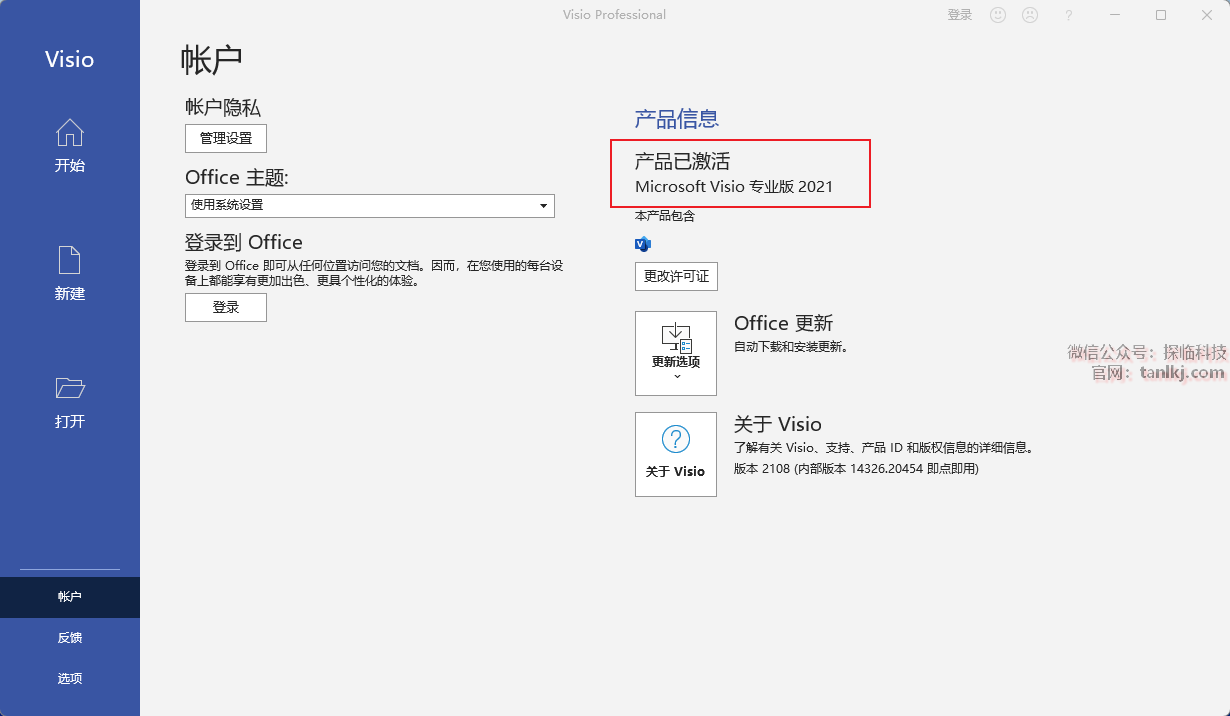Click the 更改许可证 button
This screenshot has height=716, width=1230.
tap(676, 276)
